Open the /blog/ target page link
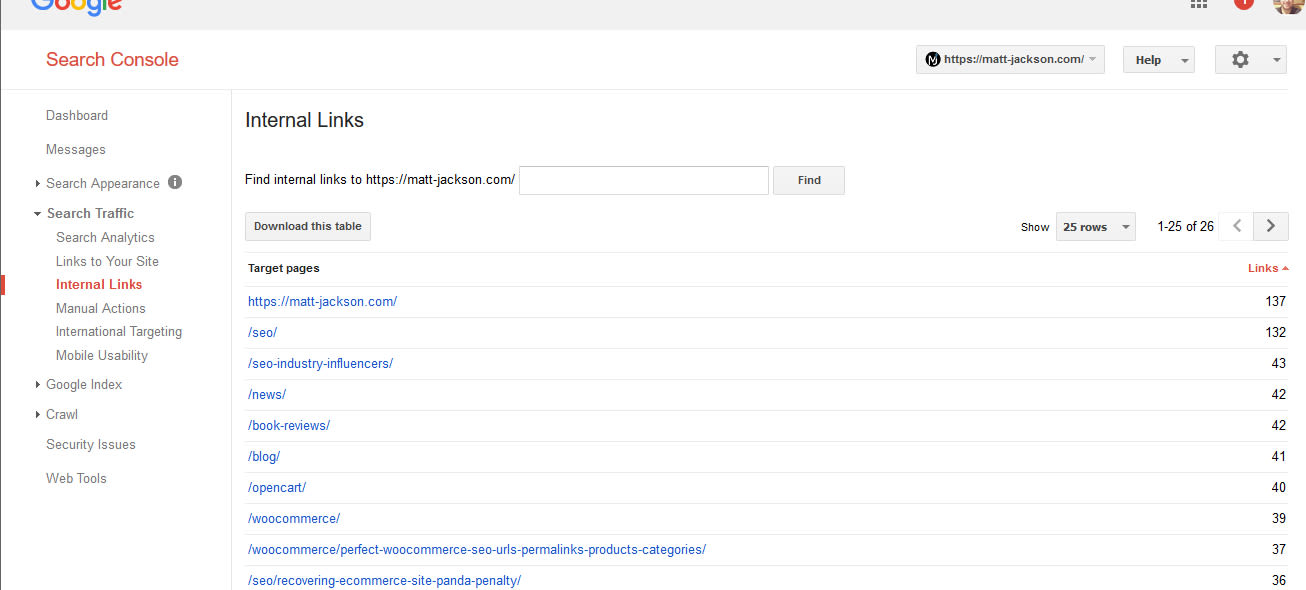 264,456
